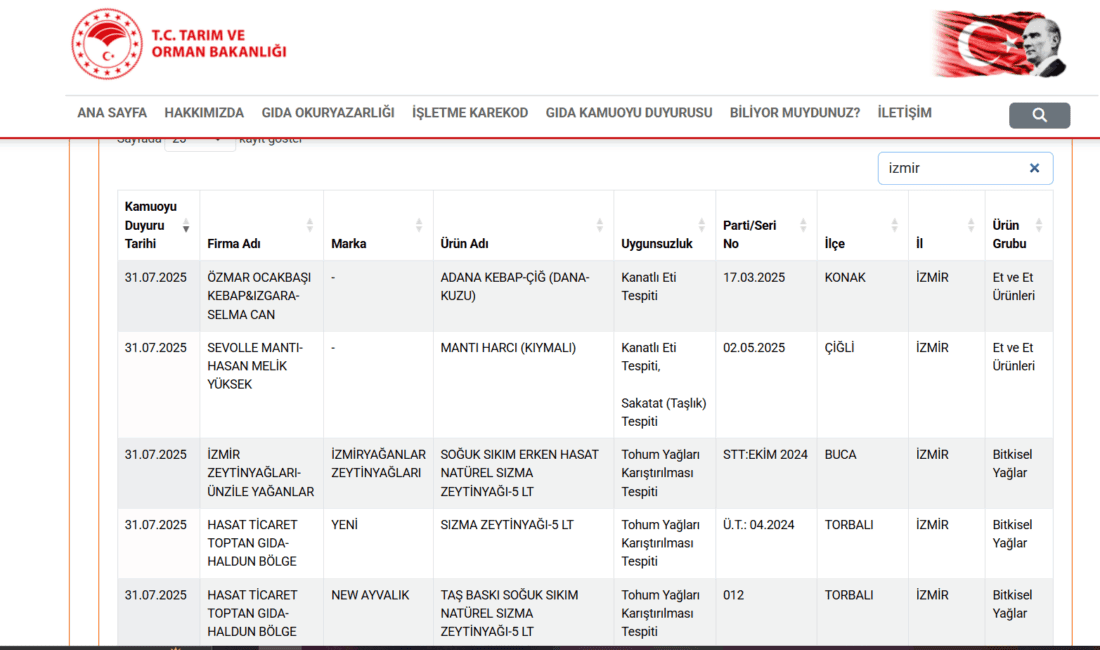1100x650 pixels.
Task: Sort by Parti/Seri No column
Action: [x=765, y=234]
